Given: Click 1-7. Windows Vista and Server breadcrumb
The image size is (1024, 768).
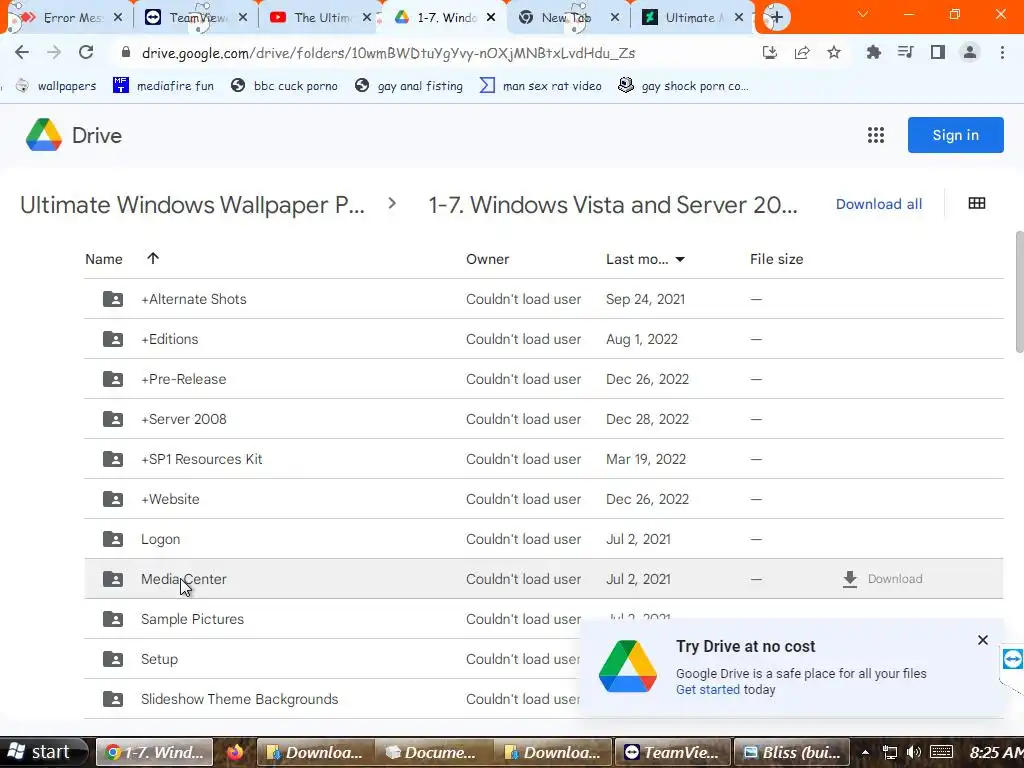Looking at the screenshot, I should [613, 204].
